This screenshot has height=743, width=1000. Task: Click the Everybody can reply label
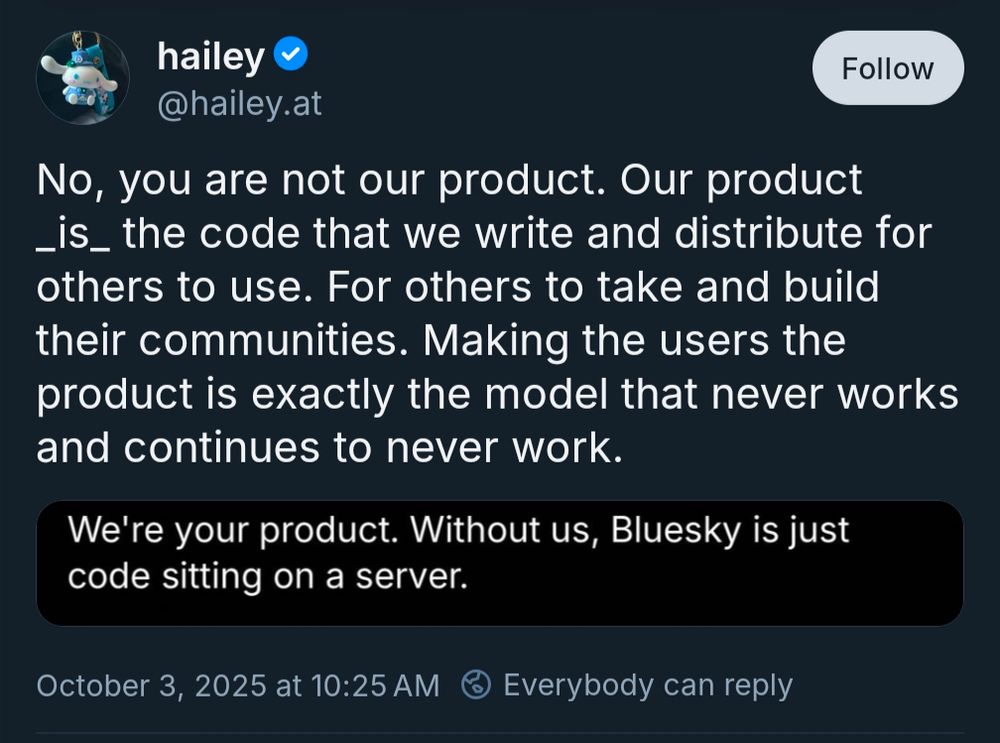pyautogui.click(x=648, y=686)
